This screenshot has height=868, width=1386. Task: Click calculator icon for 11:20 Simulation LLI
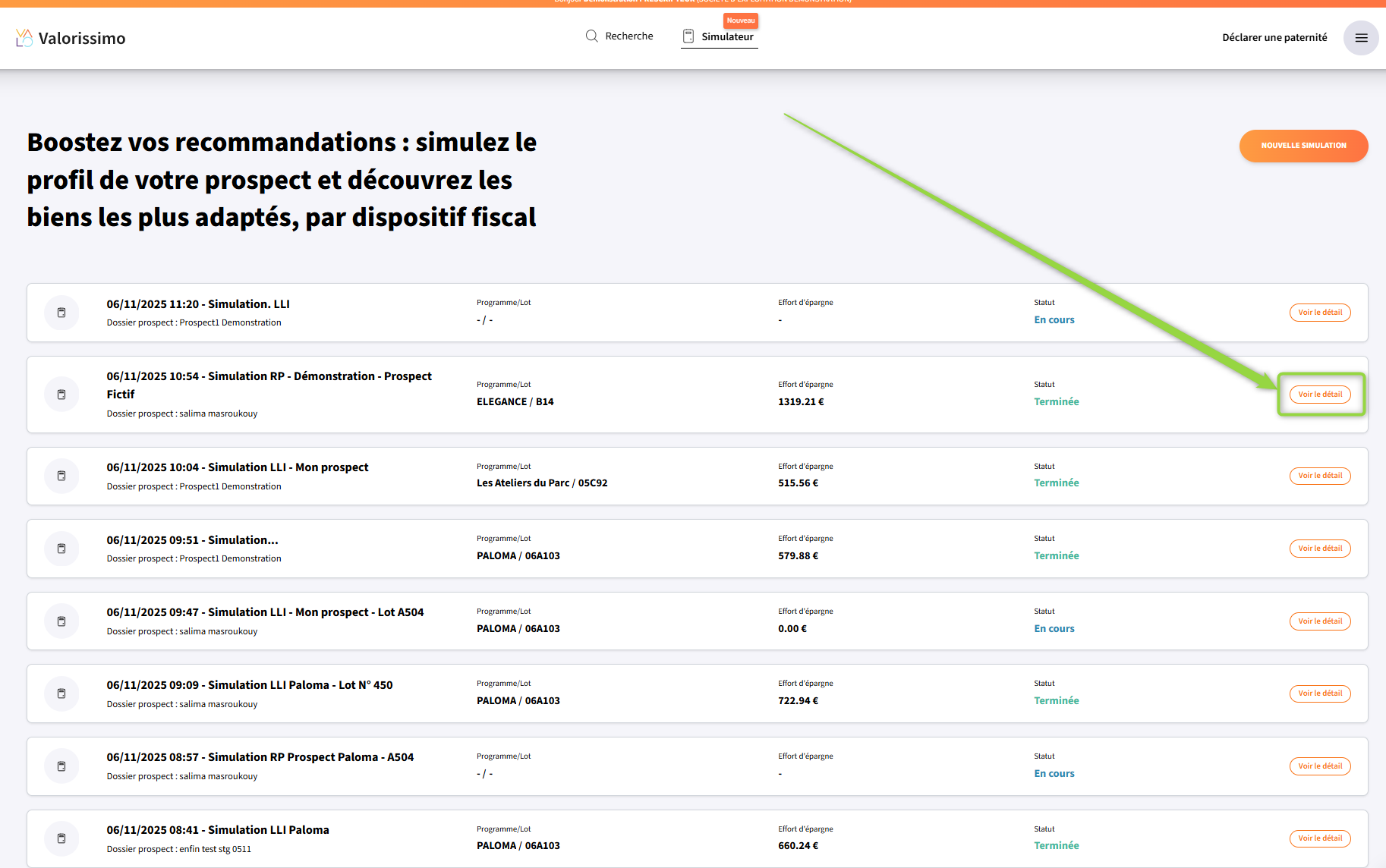pyautogui.click(x=61, y=313)
